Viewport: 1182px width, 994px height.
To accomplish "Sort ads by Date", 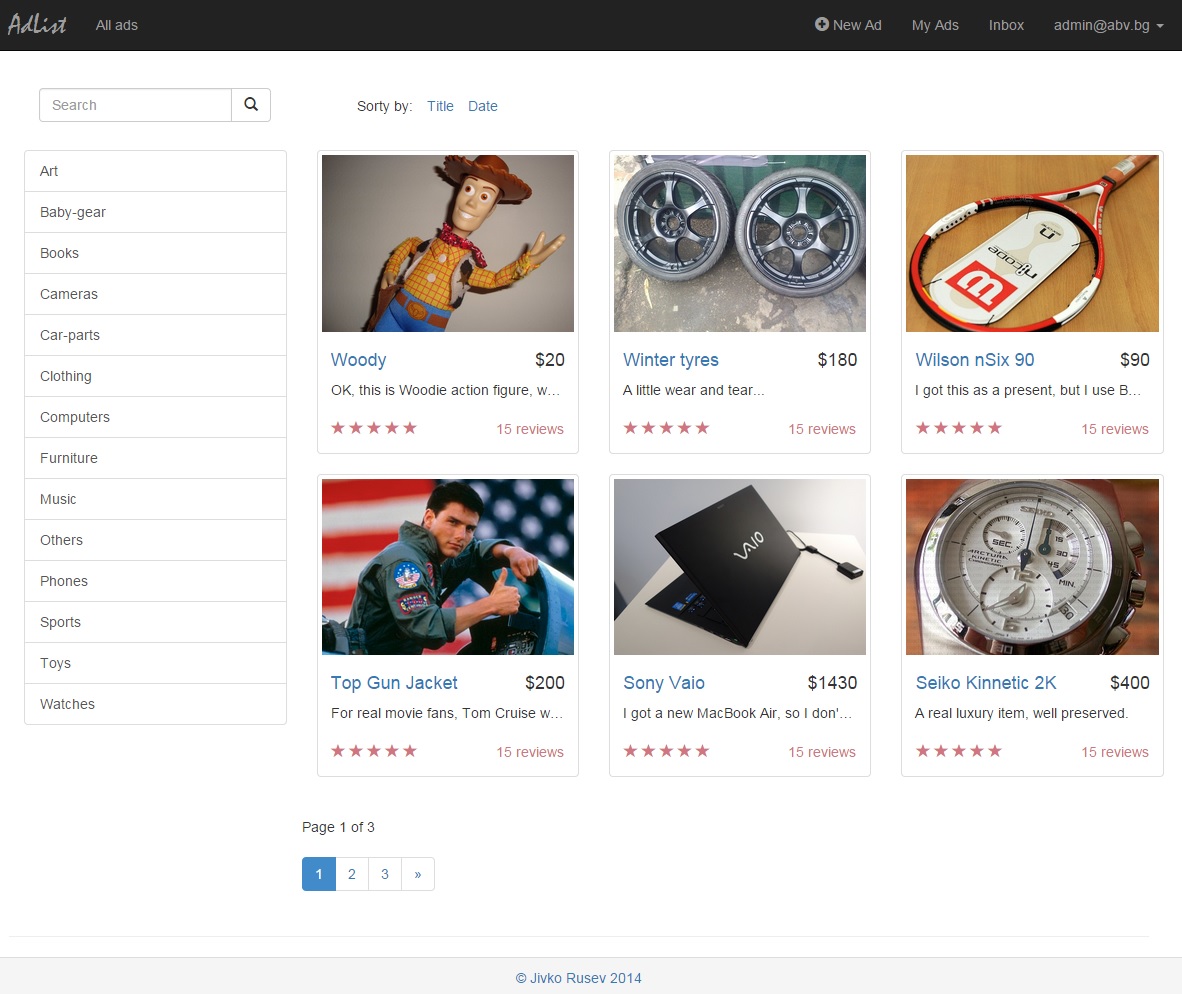I will (x=482, y=106).
